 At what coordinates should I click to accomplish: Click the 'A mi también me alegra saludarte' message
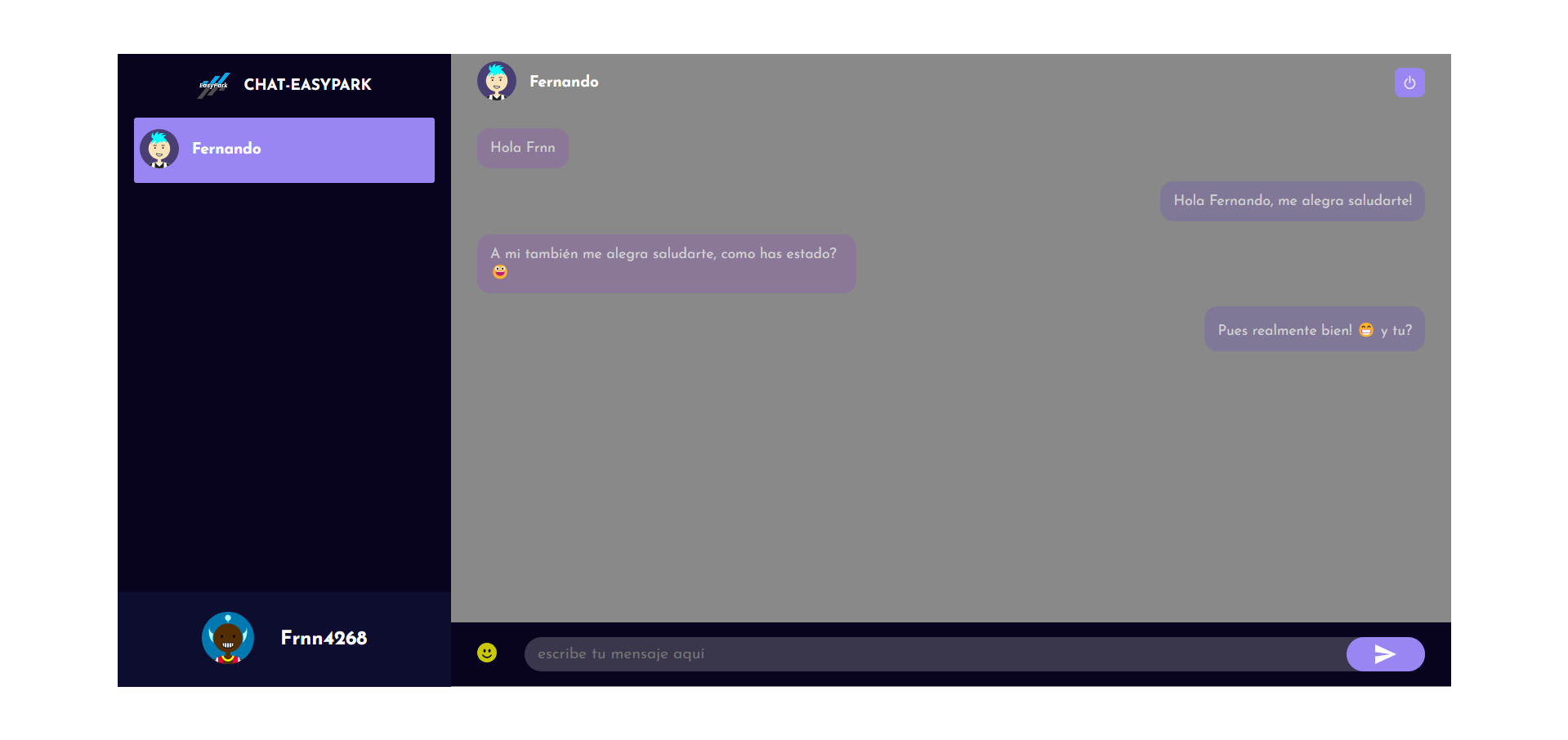tap(667, 264)
